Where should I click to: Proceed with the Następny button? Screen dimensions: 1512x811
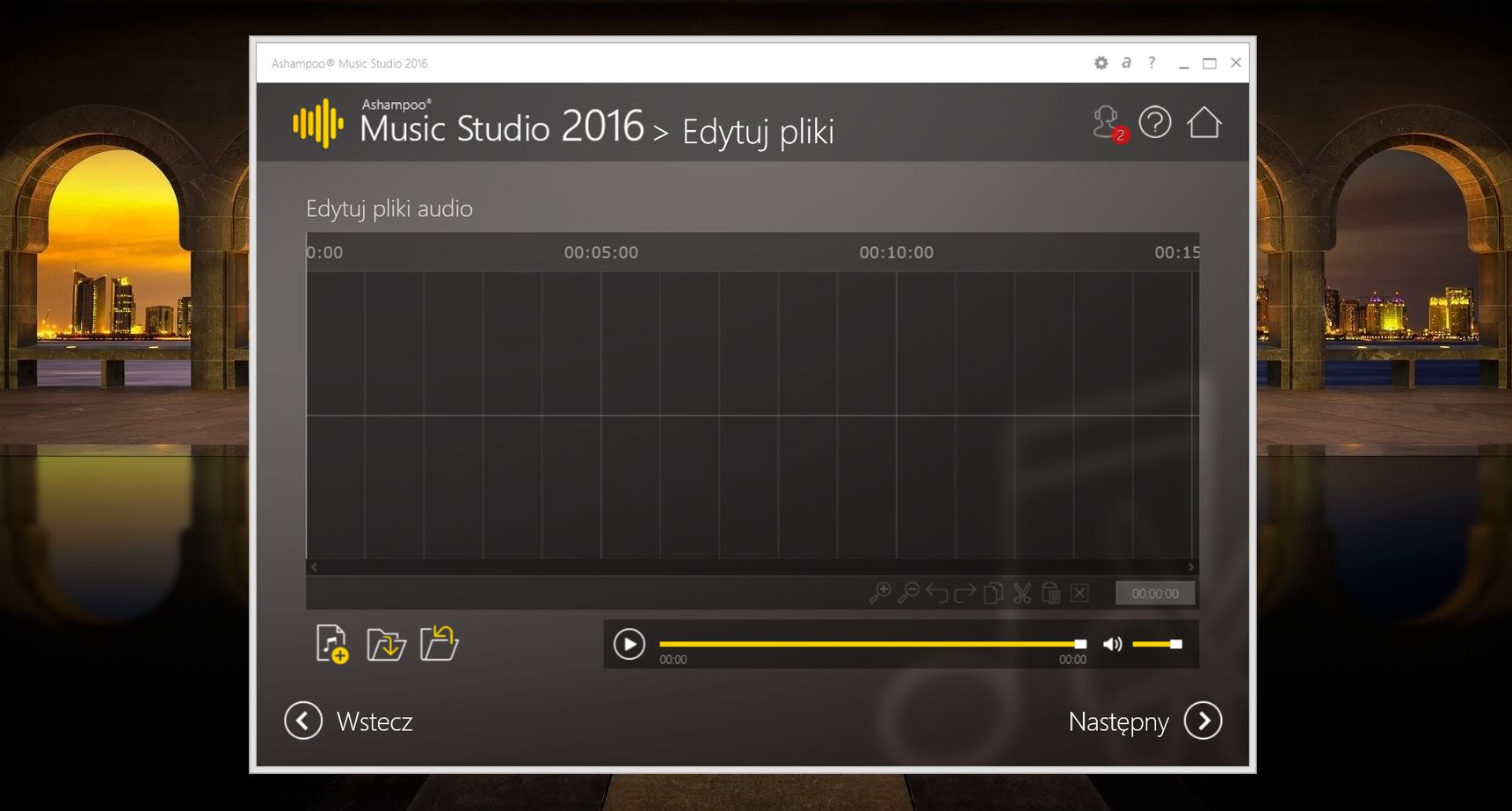1145,721
